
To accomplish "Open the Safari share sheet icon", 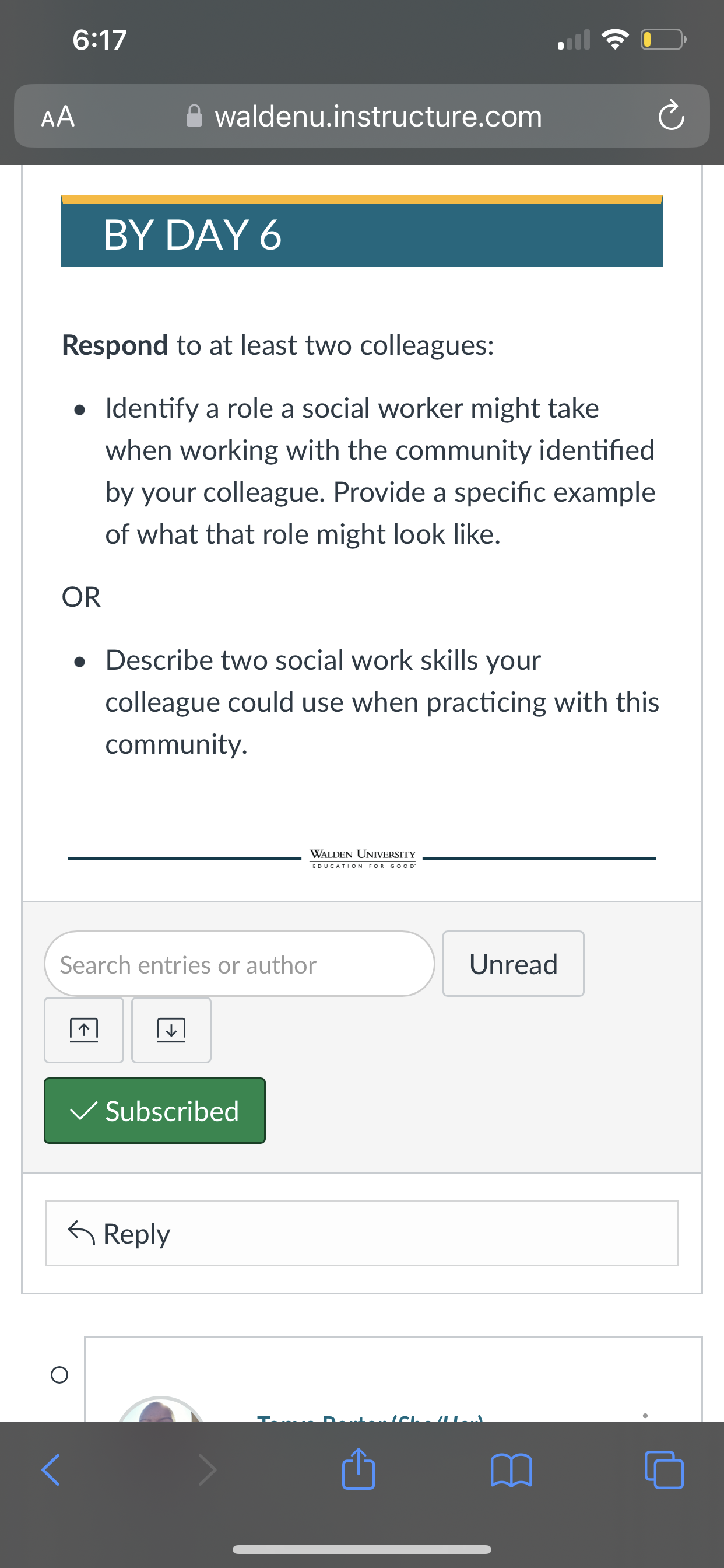I will click(x=359, y=1468).
